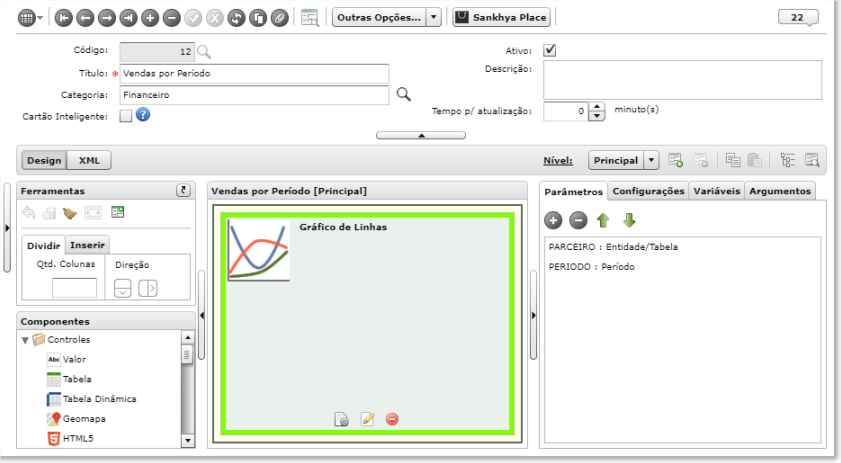Open the attachments paperclip icon
Screen dimensions: 841x463
279,18
